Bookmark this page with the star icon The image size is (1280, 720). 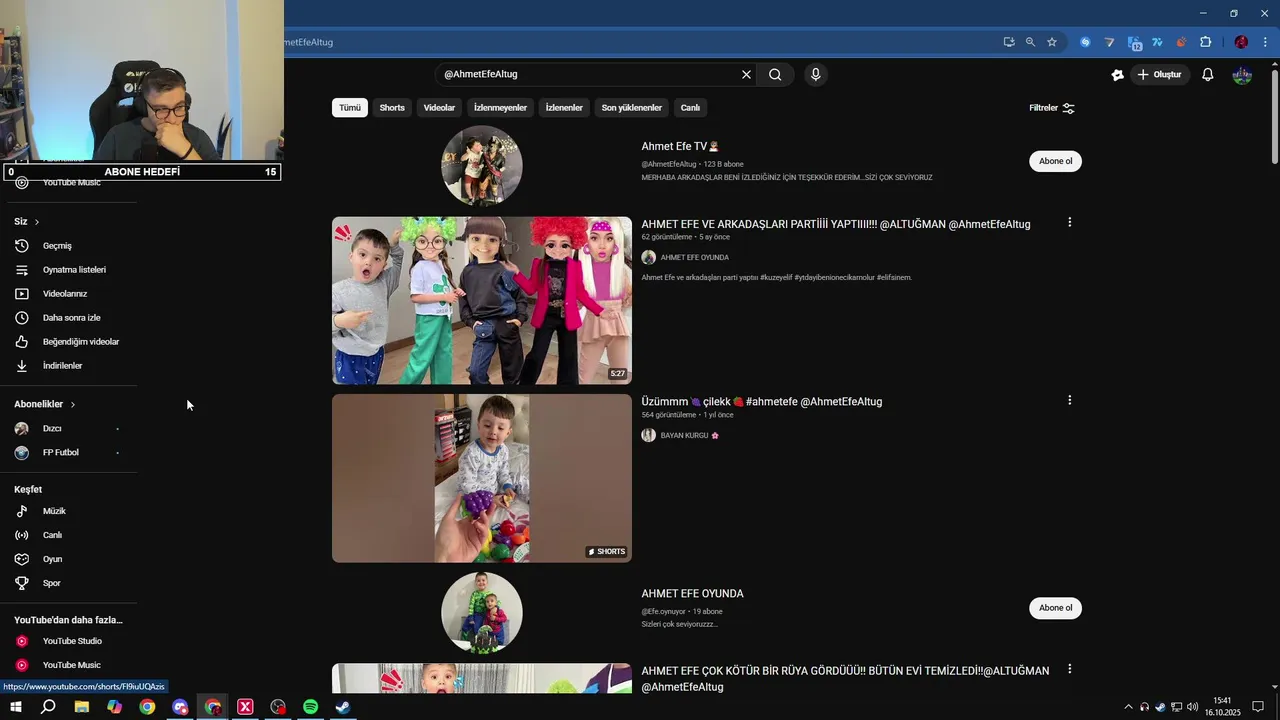(x=1052, y=42)
